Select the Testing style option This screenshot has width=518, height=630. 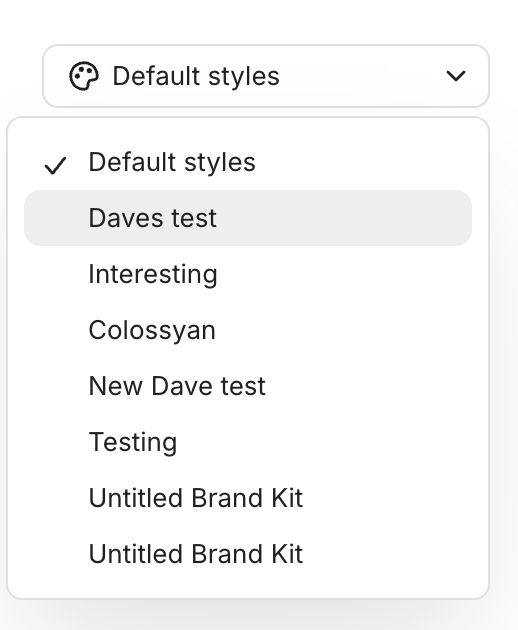pos(248,442)
